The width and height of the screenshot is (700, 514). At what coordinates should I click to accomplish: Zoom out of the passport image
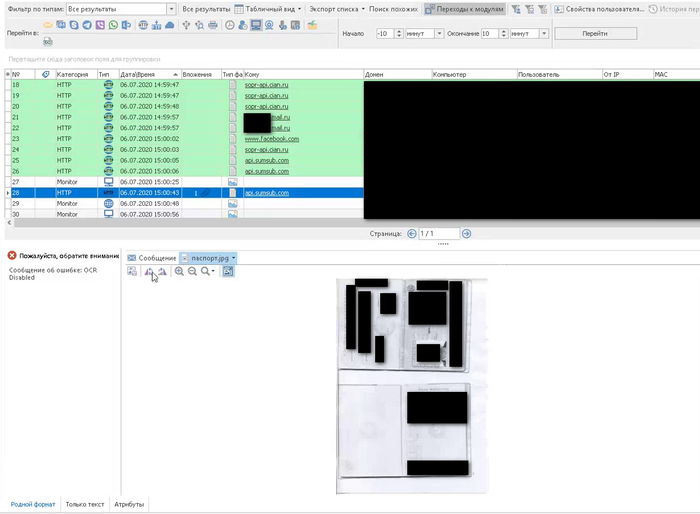tap(192, 272)
